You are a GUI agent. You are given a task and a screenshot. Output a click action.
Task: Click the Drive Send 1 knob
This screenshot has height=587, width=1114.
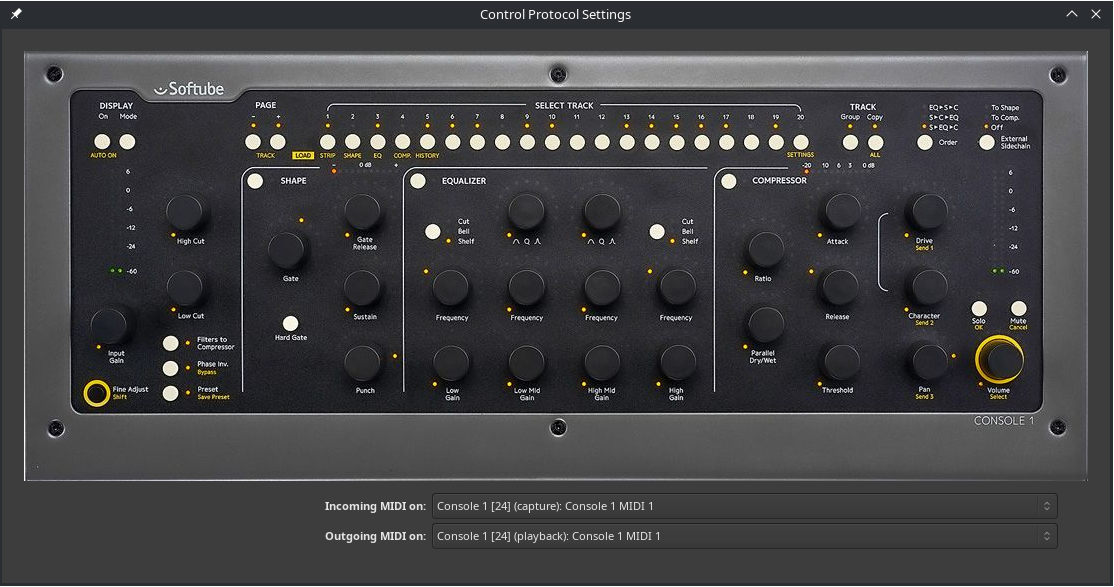pos(928,211)
